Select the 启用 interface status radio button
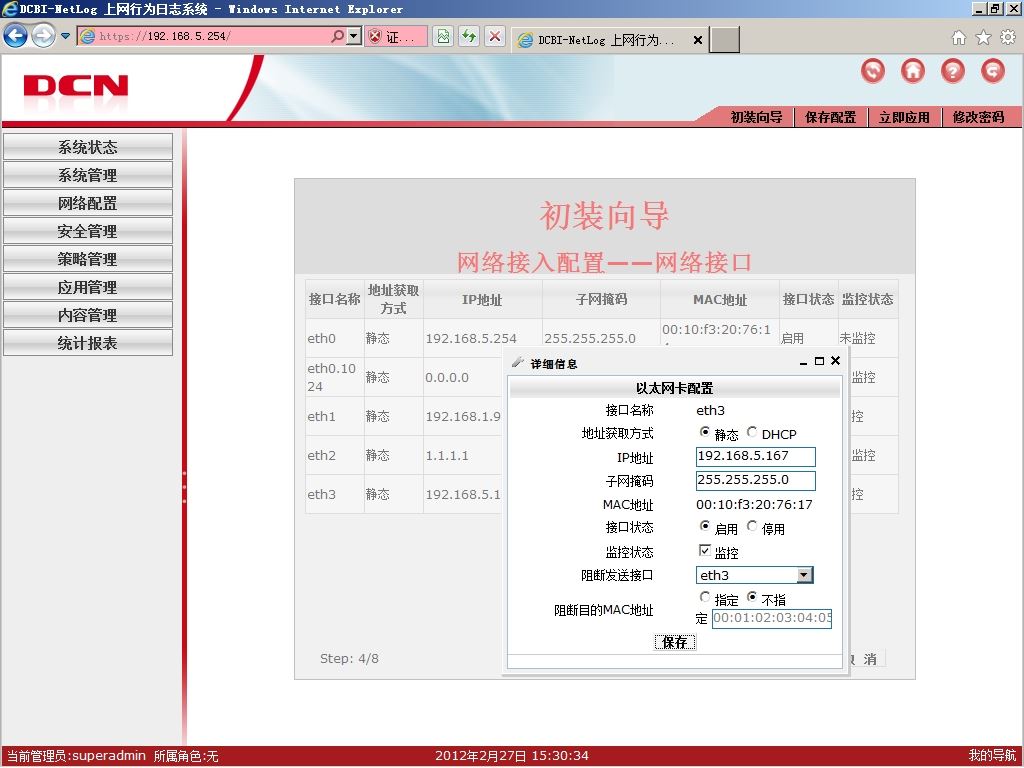Screen dimensions: 1024x768 (x=705, y=526)
